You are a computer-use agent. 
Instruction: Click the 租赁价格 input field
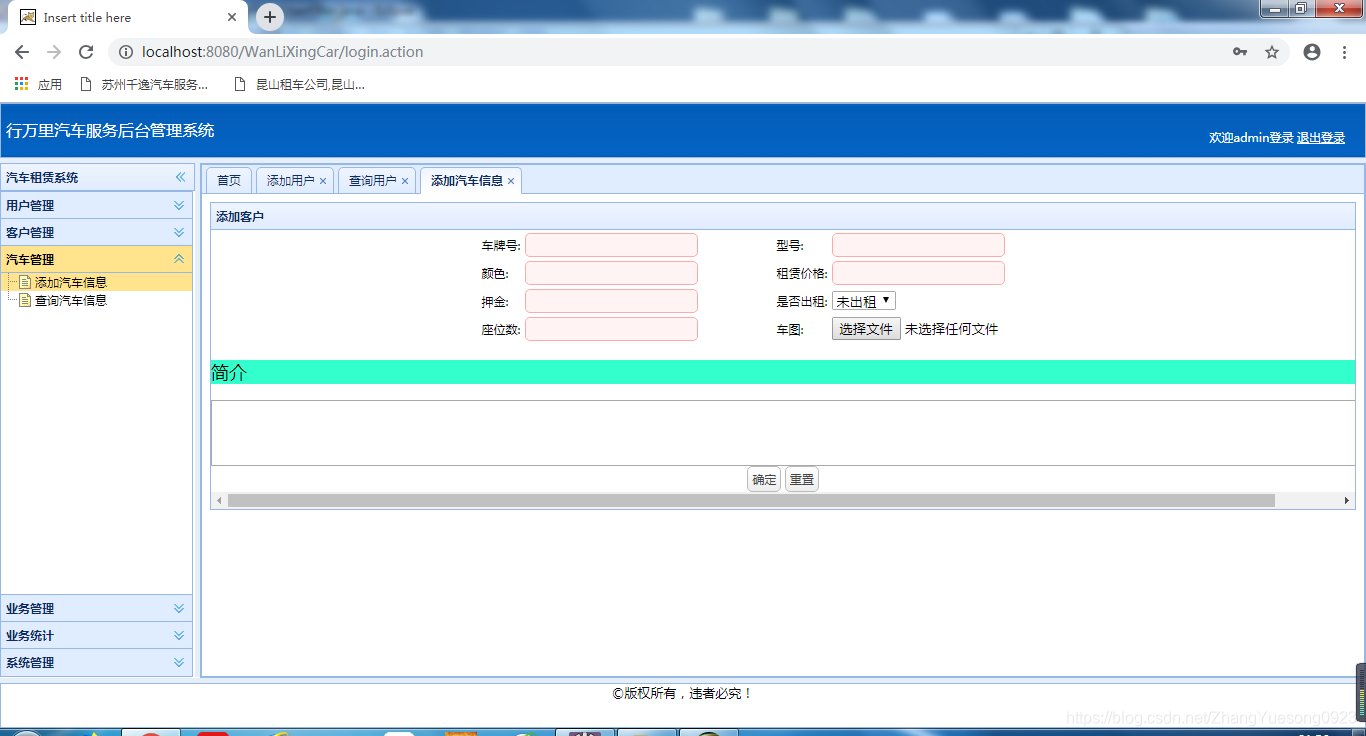click(x=918, y=273)
